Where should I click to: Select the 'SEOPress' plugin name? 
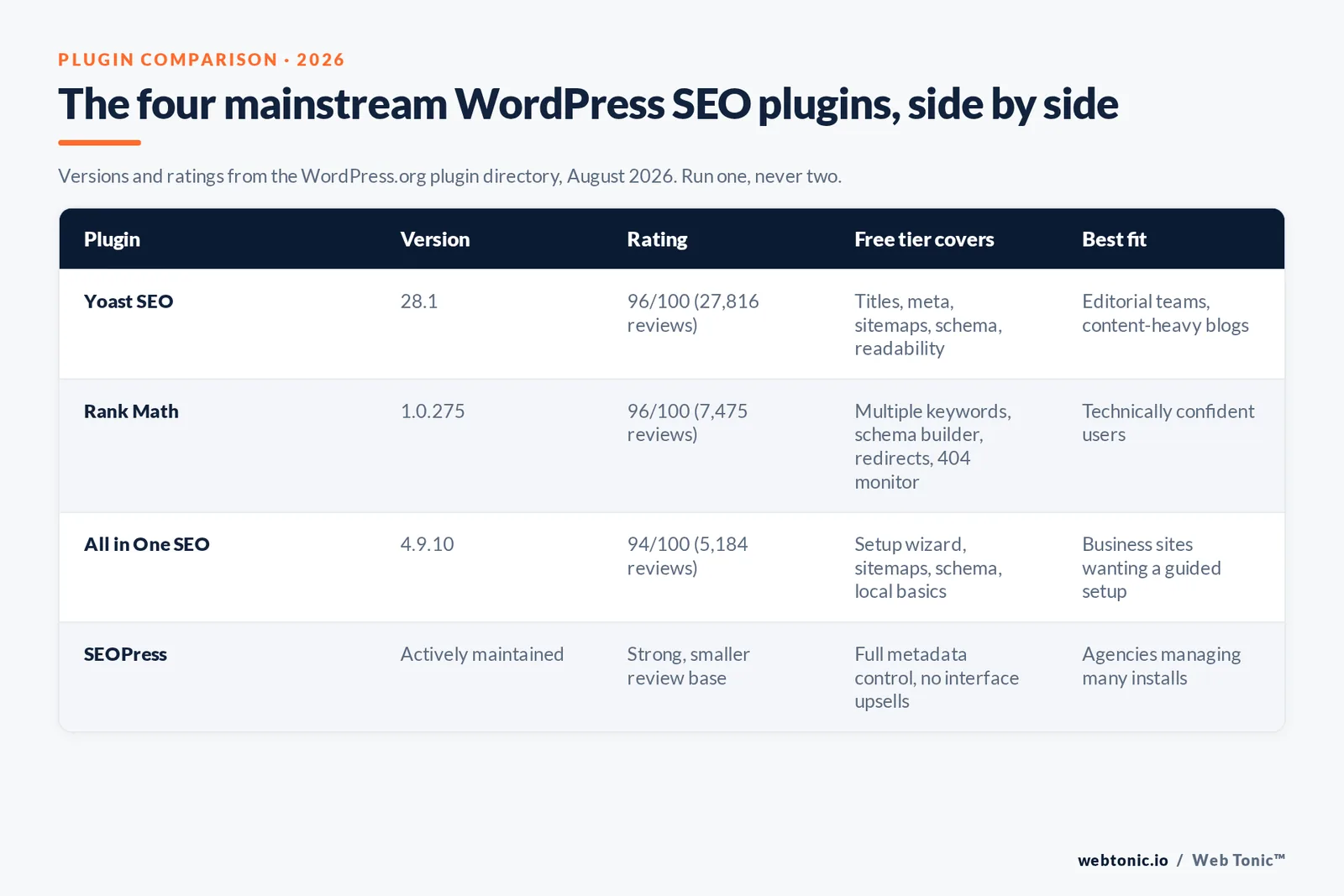(x=125, y=654)
